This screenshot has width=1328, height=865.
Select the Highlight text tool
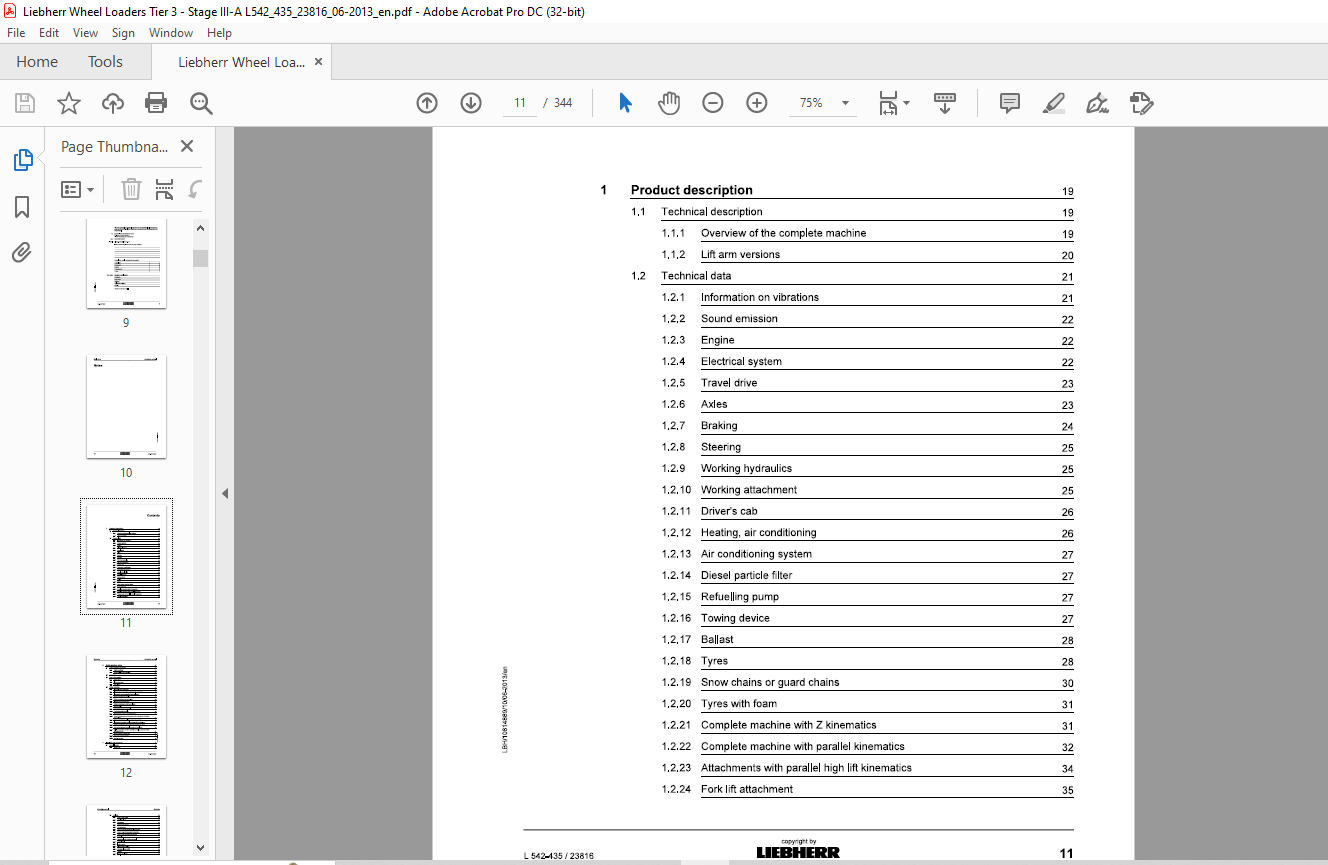click(x=1054, y=103)
